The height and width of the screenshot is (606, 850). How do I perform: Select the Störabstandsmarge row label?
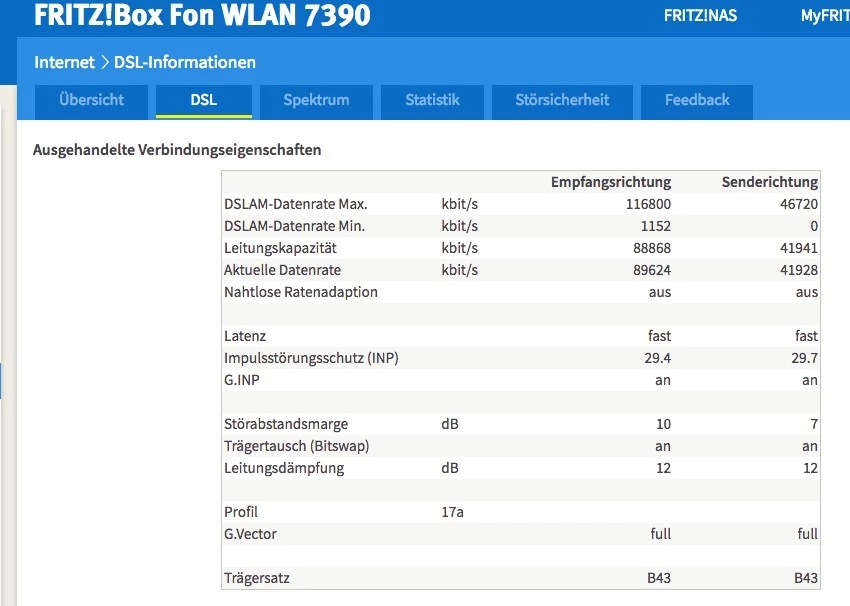click(286, 424)
